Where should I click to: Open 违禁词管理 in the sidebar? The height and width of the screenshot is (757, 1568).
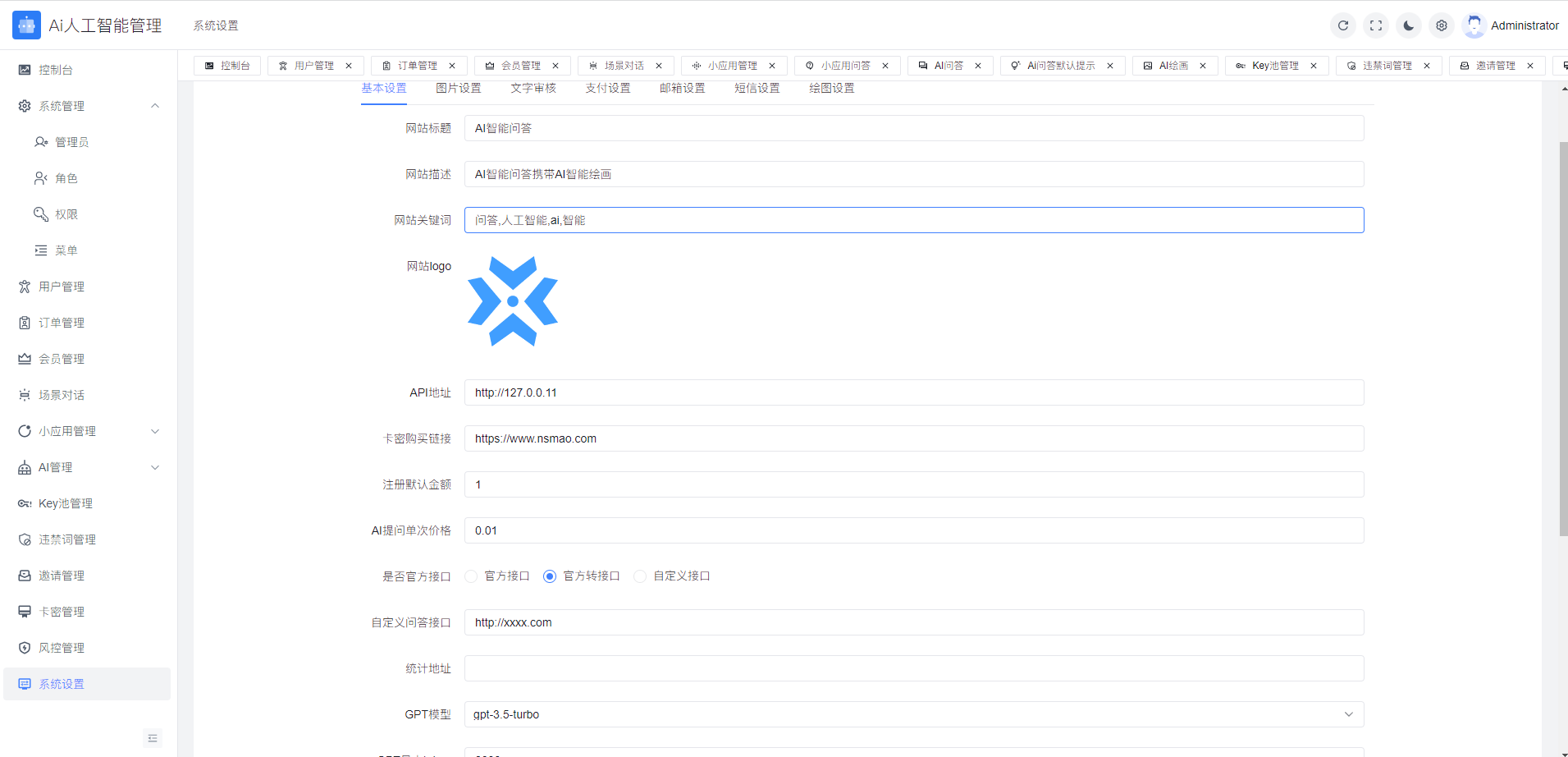(89, 539)
